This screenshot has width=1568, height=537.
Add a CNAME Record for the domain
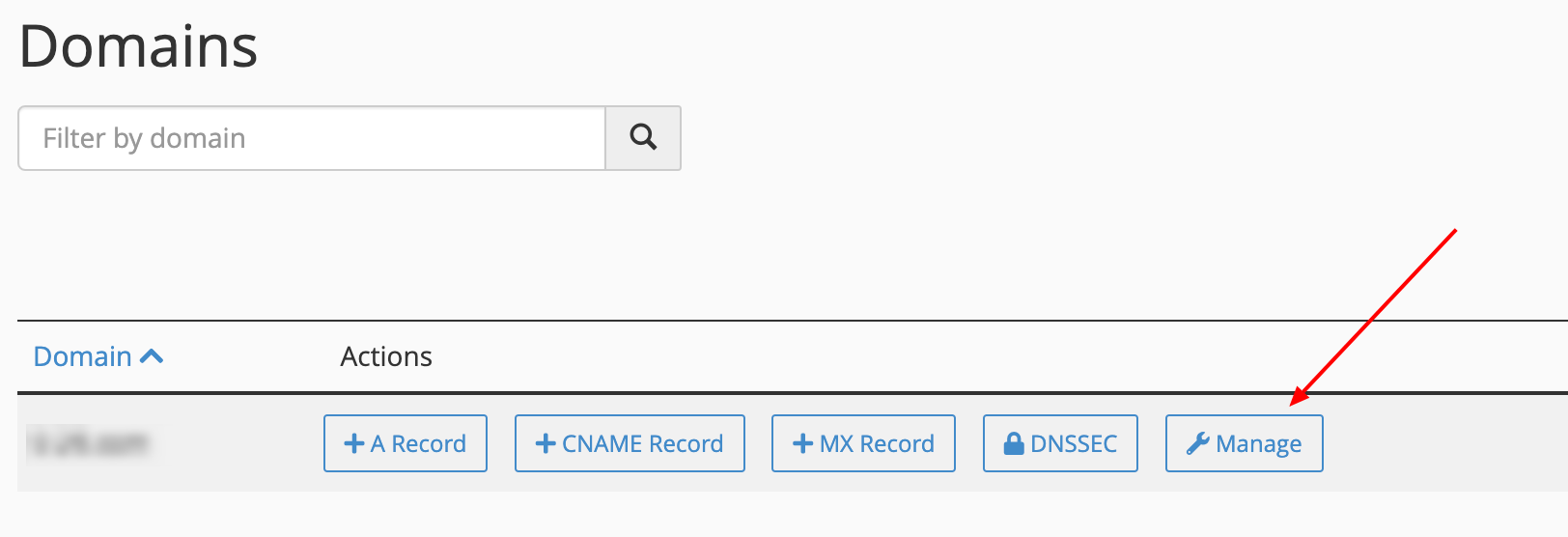point(630,443)
